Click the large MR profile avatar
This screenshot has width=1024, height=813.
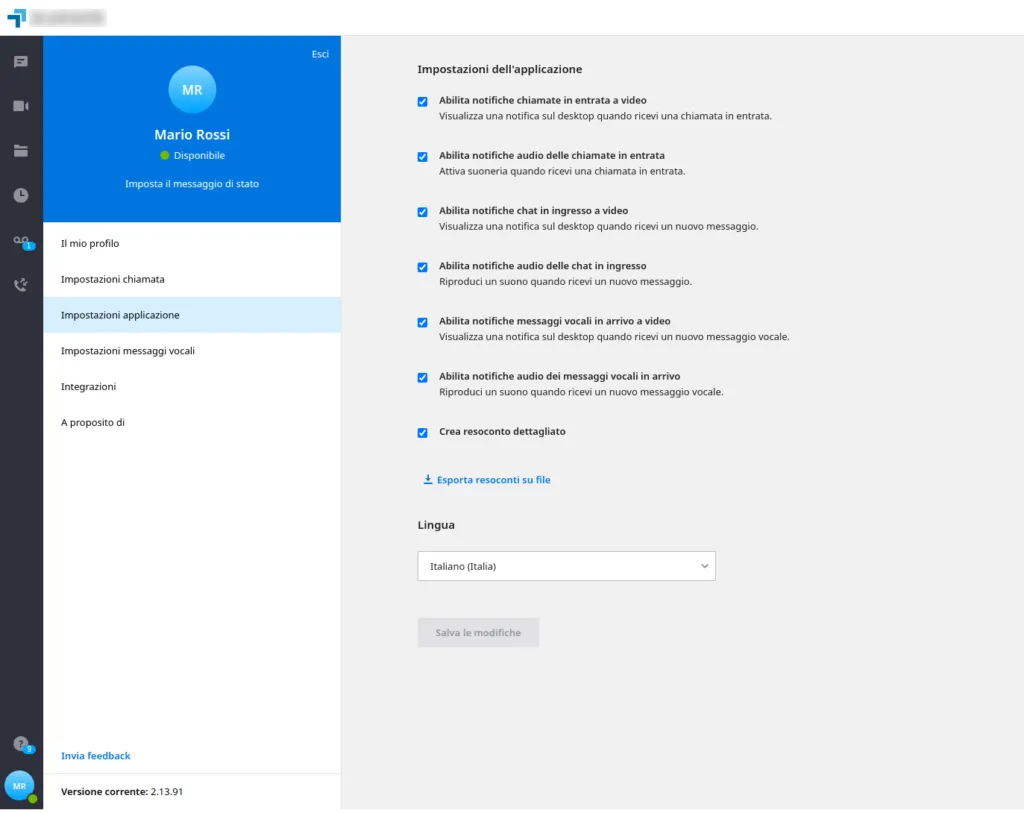[192, 89]
